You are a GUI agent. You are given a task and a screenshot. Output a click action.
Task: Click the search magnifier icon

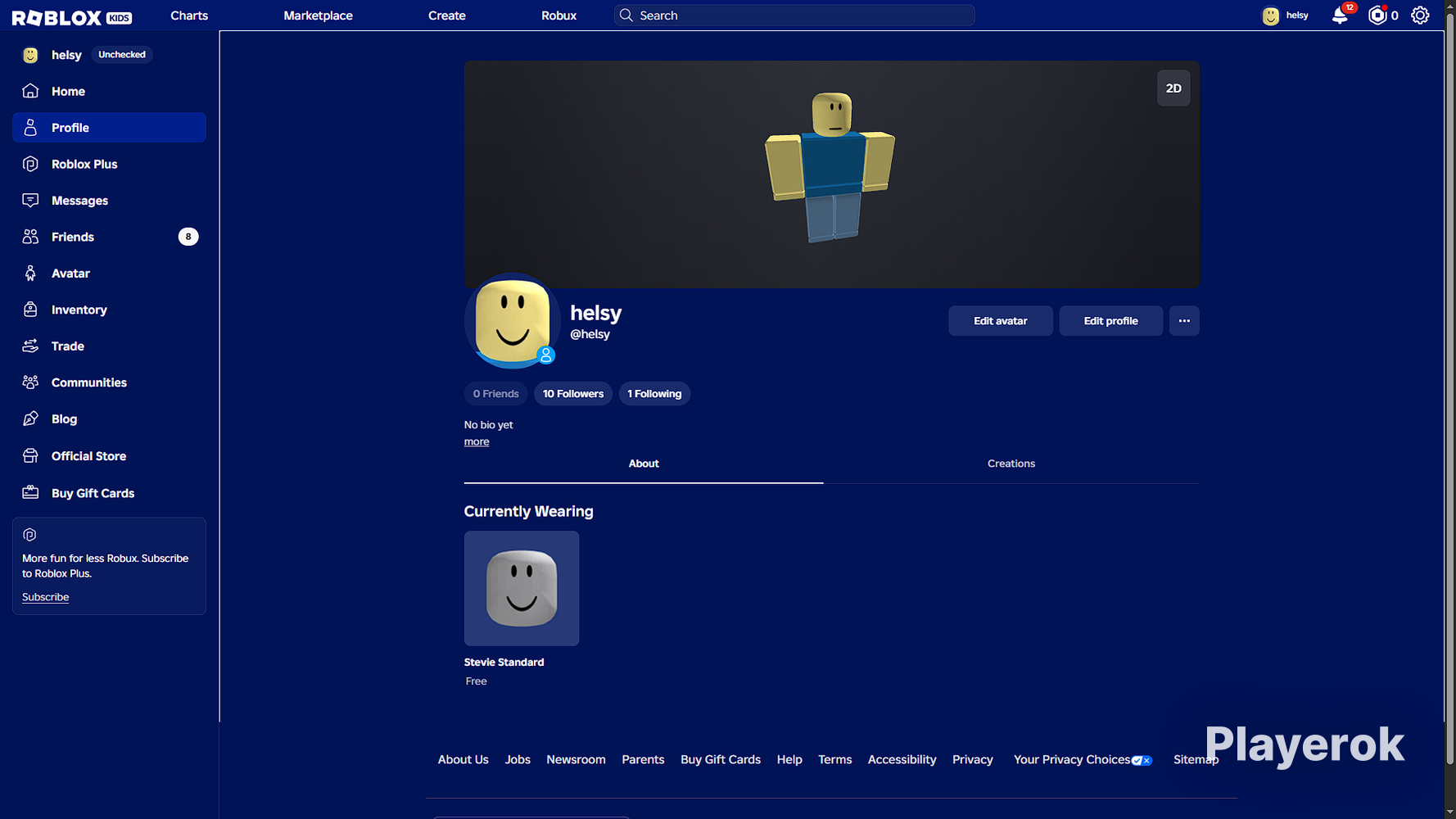tap(626, 16)
